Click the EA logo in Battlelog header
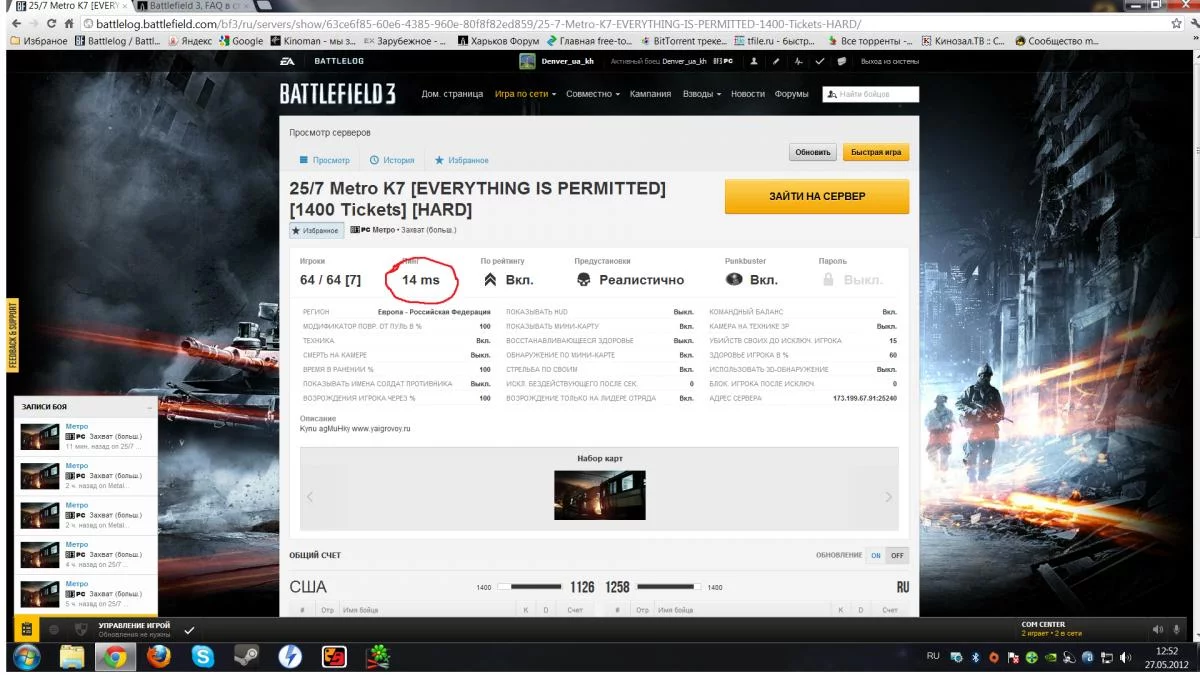 coord(287,61)
